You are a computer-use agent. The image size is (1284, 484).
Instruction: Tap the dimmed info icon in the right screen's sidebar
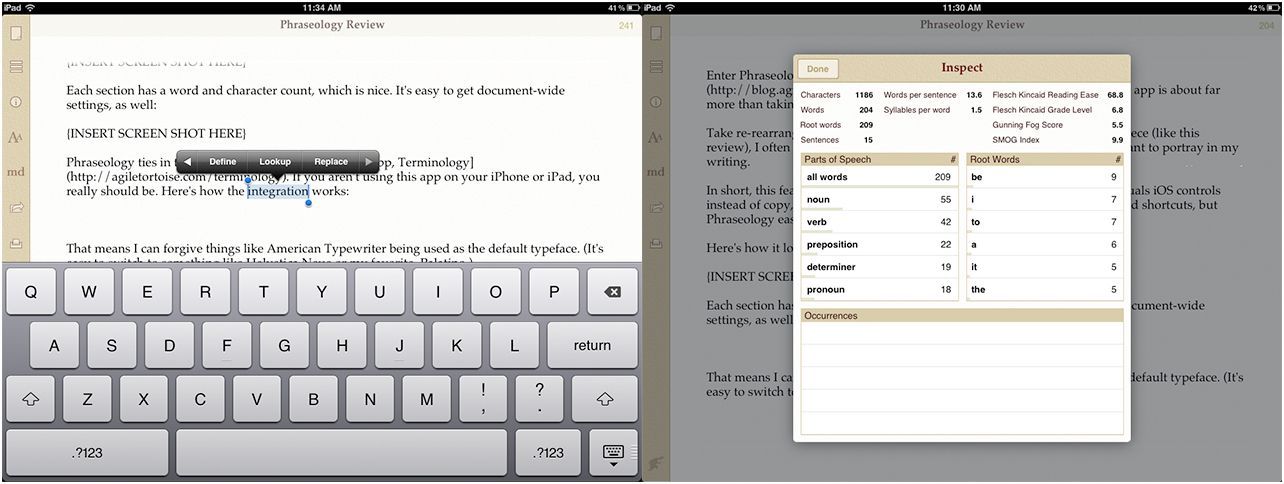pyautogui.click(x=656, y=102)
